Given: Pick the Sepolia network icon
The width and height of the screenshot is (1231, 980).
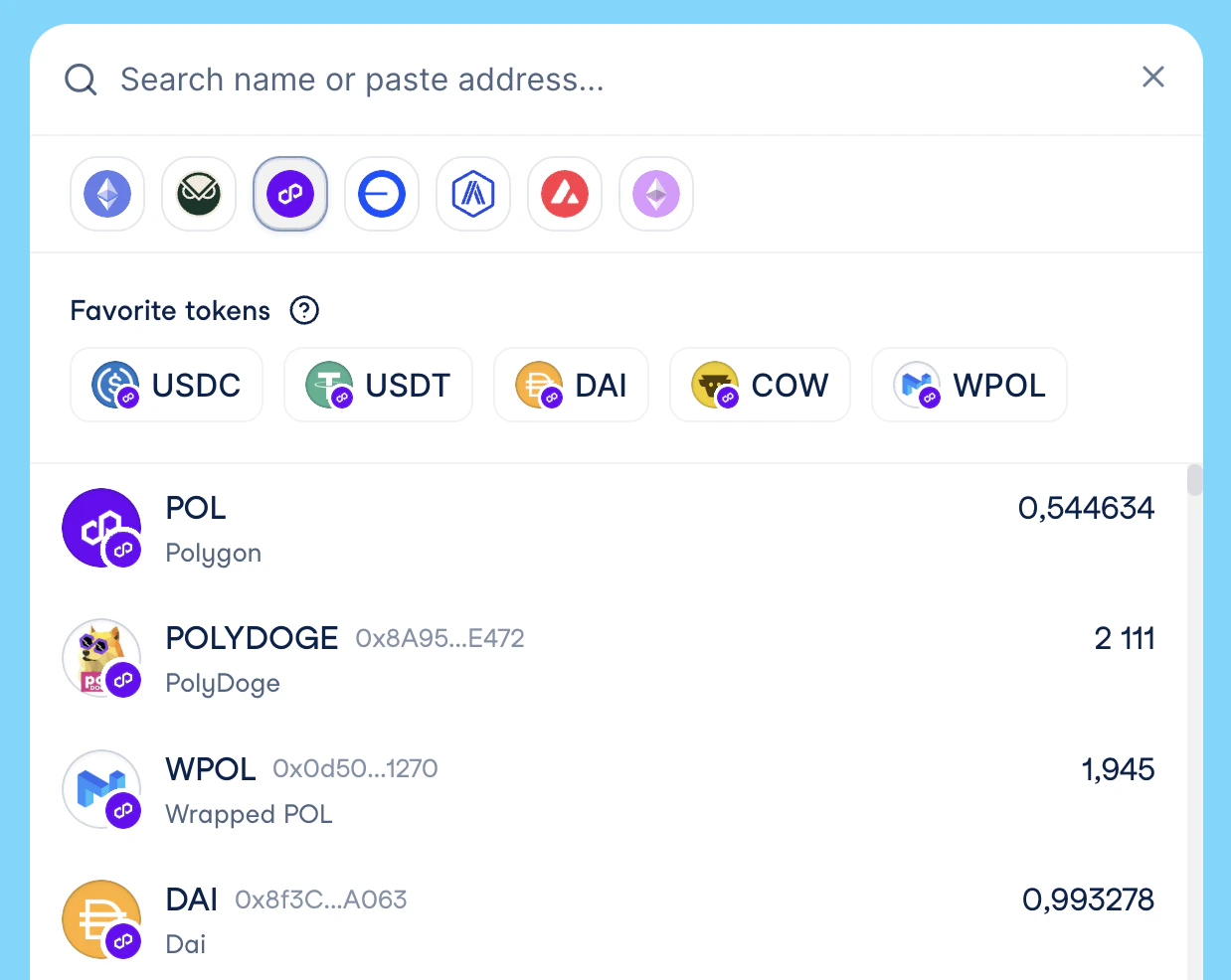Looking at the screenshot, I should pyautogui.click(x=655, y=194).
